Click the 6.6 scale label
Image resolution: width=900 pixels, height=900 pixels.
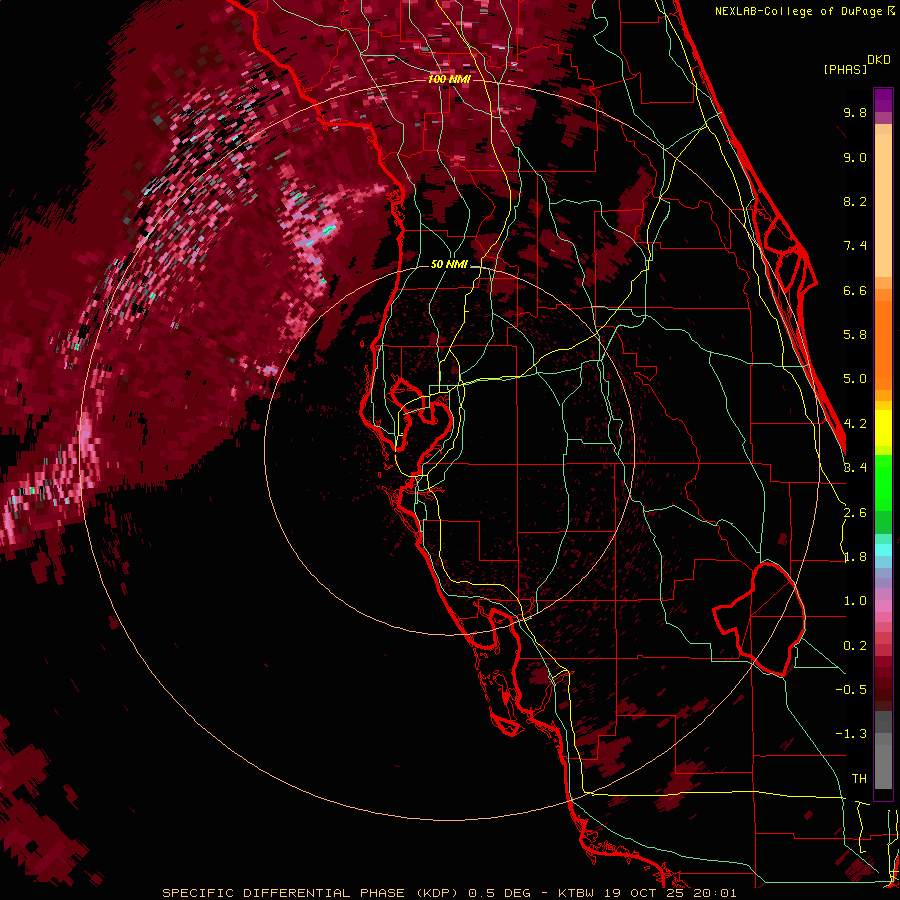pos(855,290)
